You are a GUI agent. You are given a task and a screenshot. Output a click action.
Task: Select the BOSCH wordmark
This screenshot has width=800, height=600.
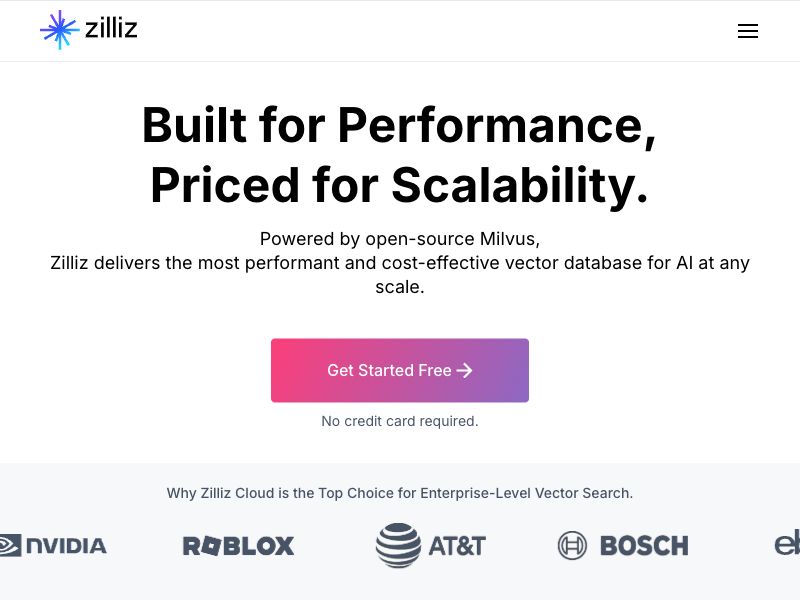pos(644,546)
